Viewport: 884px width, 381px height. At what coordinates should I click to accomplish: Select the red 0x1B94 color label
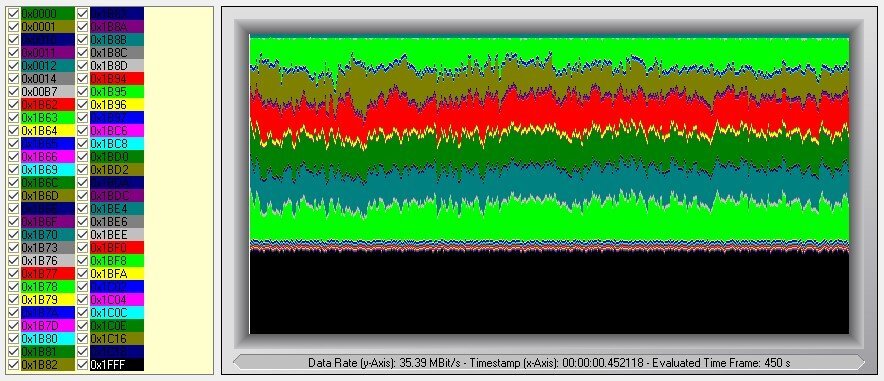point(117,78)
